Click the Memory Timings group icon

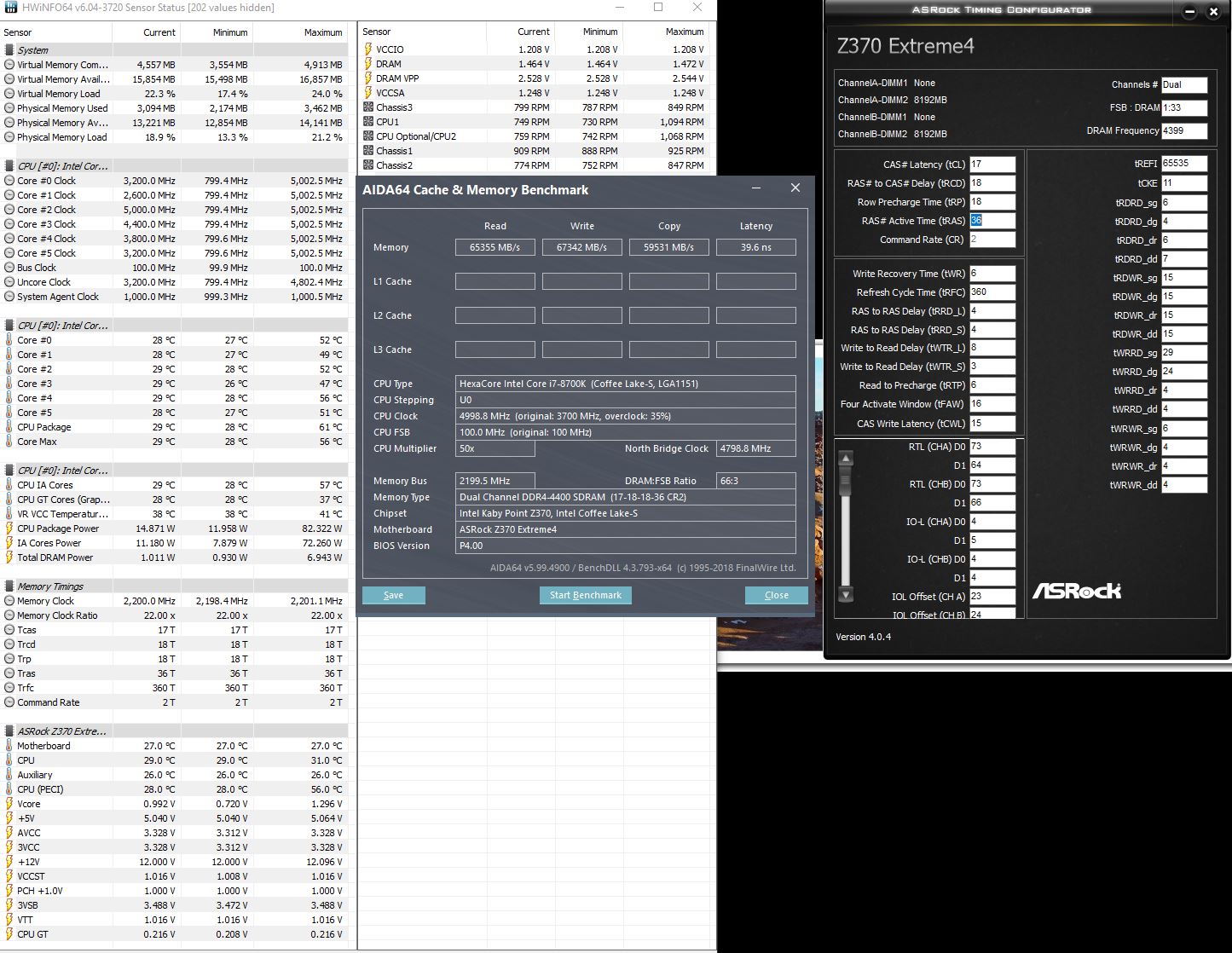pyautogui.click(x=9, y=586)
